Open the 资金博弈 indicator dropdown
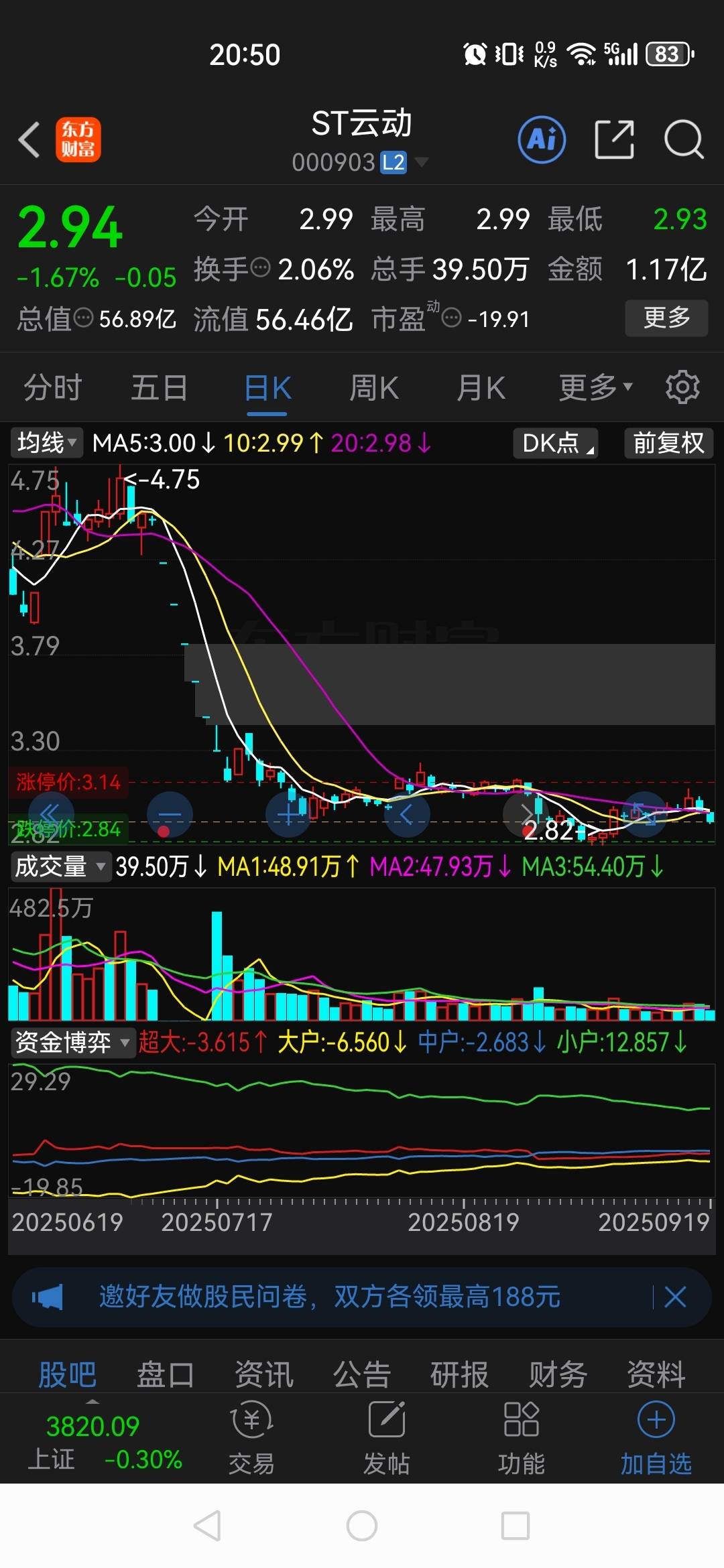The width and height of the screenshot is (724, 1568). (72, 1043)
